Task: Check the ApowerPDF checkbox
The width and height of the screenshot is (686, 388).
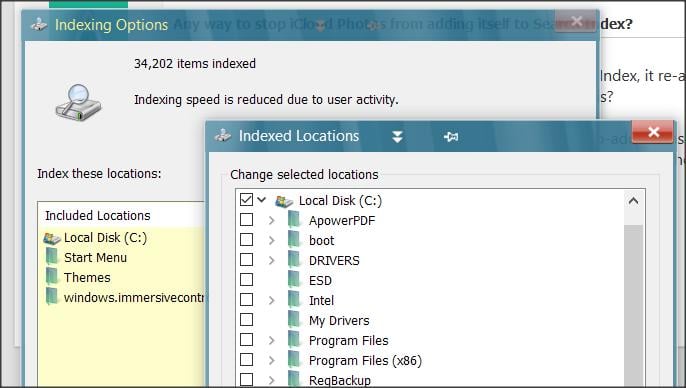Action: coord(246,220)
